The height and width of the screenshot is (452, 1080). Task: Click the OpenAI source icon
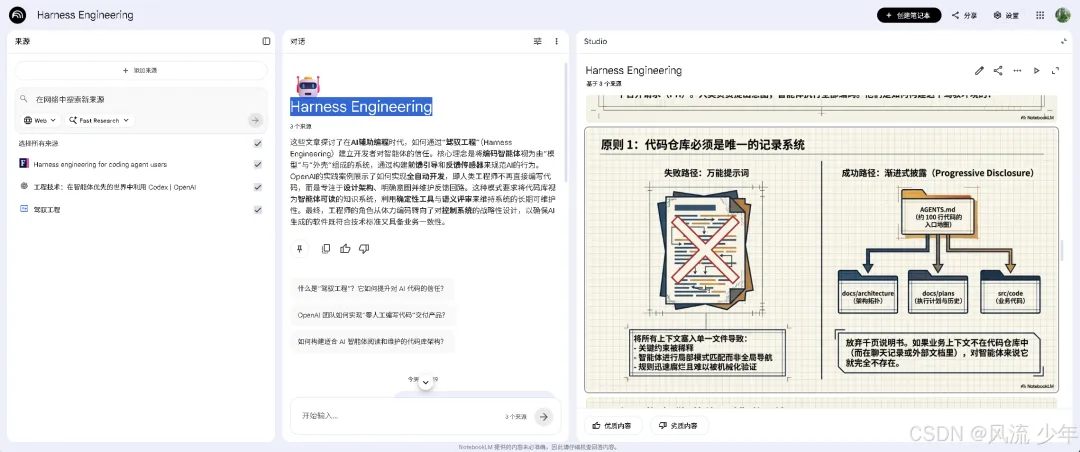point(24,186)
